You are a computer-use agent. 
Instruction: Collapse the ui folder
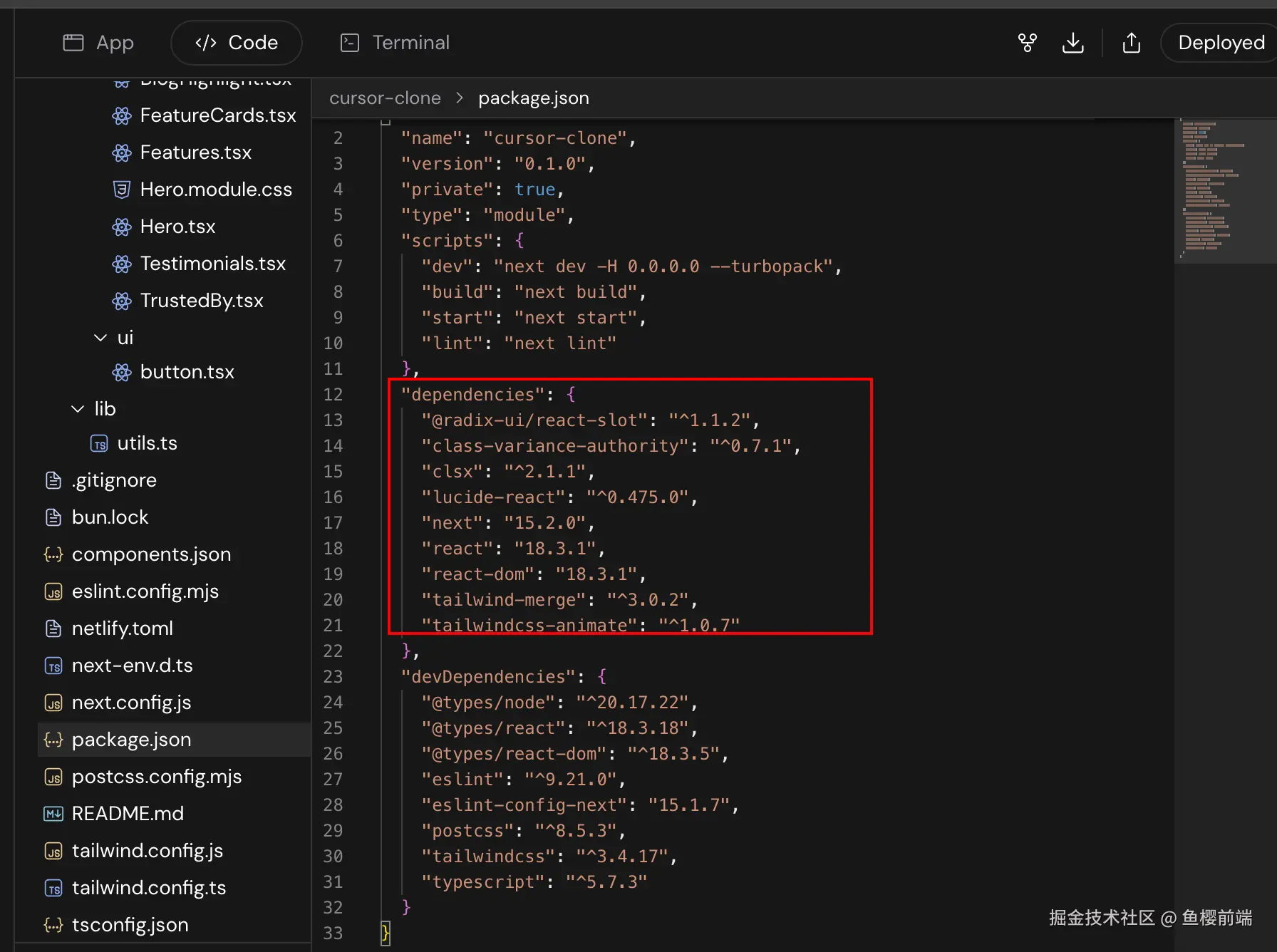[x=100, y=338]
